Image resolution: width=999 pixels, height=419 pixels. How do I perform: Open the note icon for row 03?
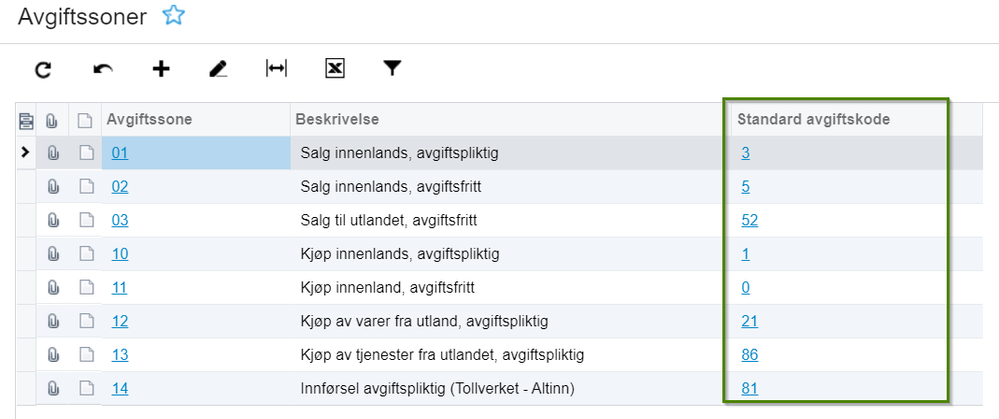coord(86,220)
